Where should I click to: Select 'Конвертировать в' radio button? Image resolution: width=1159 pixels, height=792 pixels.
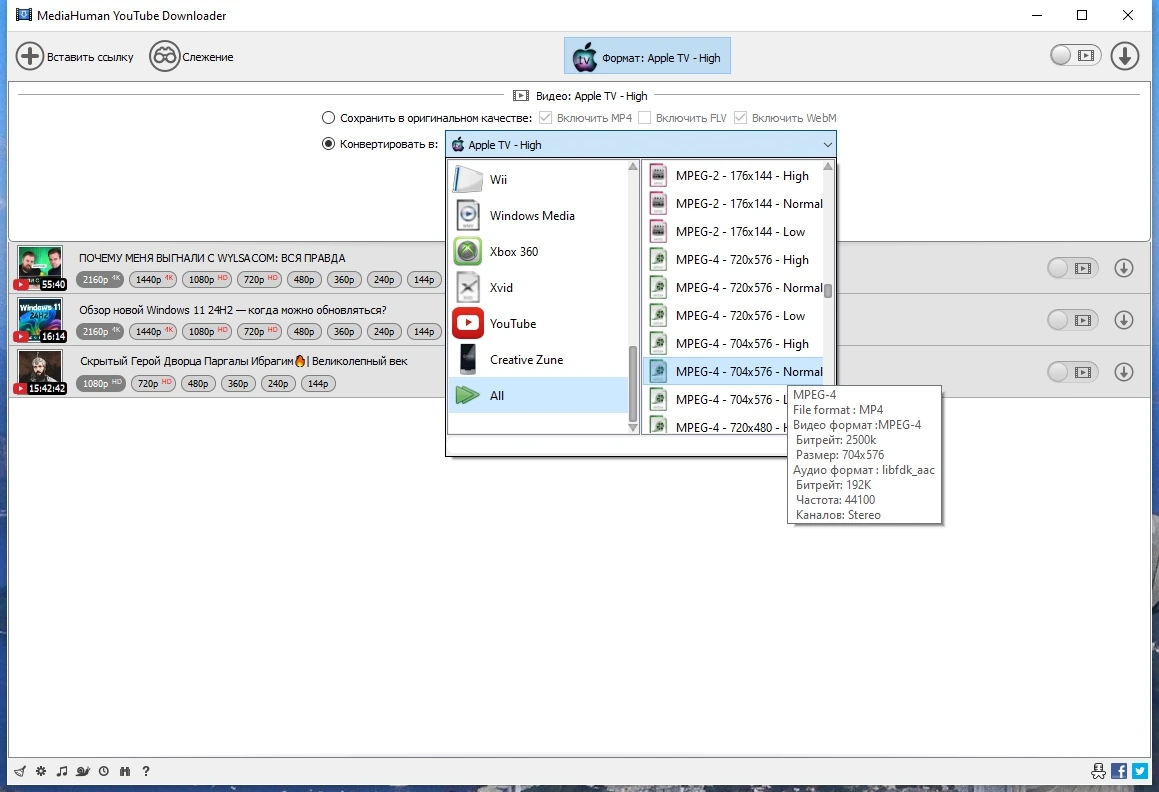328,143
